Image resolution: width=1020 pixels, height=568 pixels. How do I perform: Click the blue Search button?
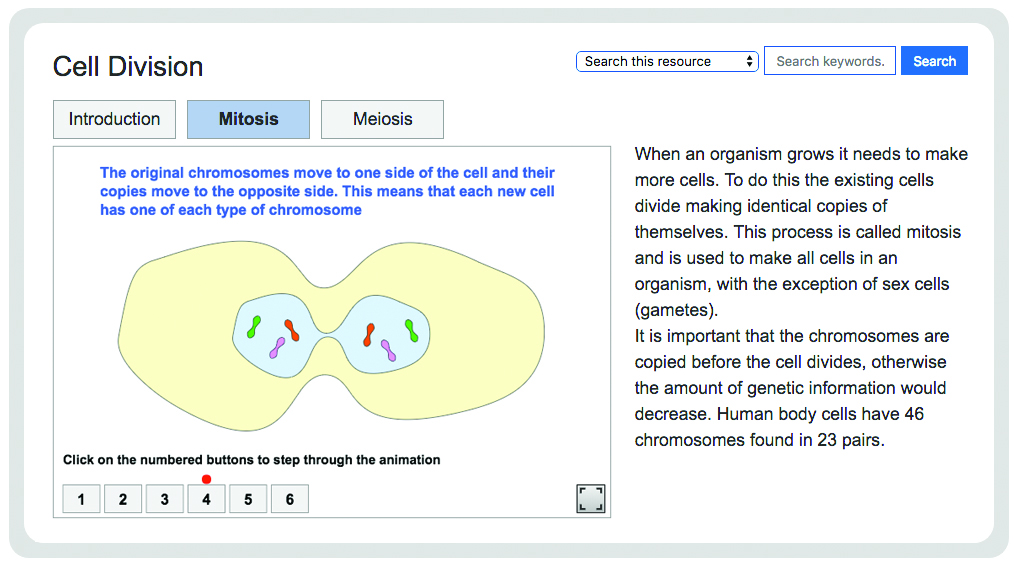[934, 61]
